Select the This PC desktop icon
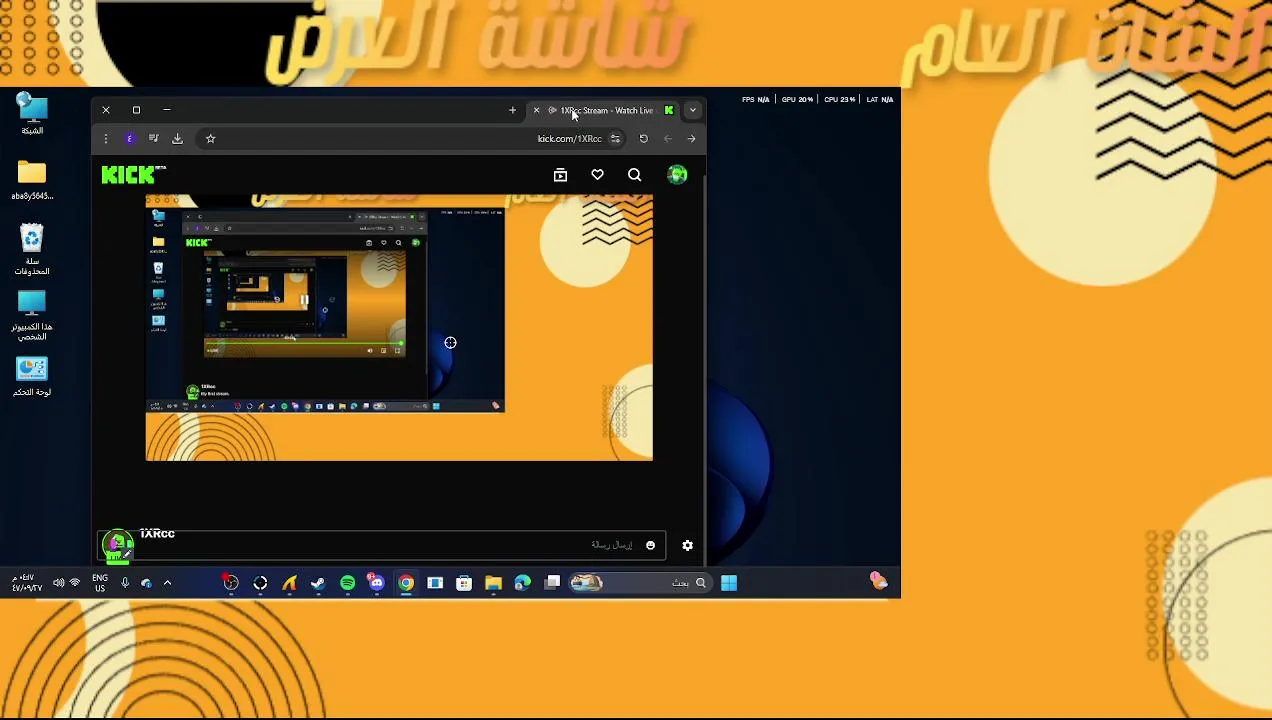 pyautogui.click(x=32, y=315)
